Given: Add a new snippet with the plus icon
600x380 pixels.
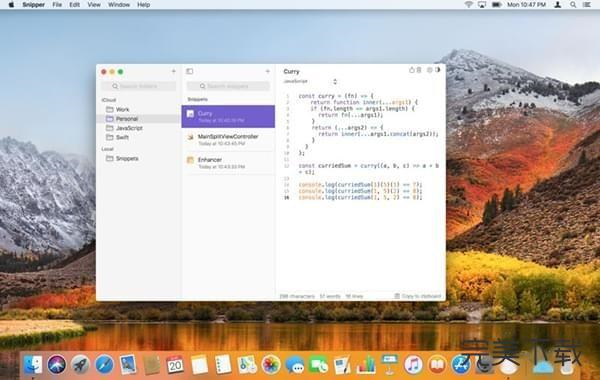Looking at the screenshot, I should click(267, 71).
